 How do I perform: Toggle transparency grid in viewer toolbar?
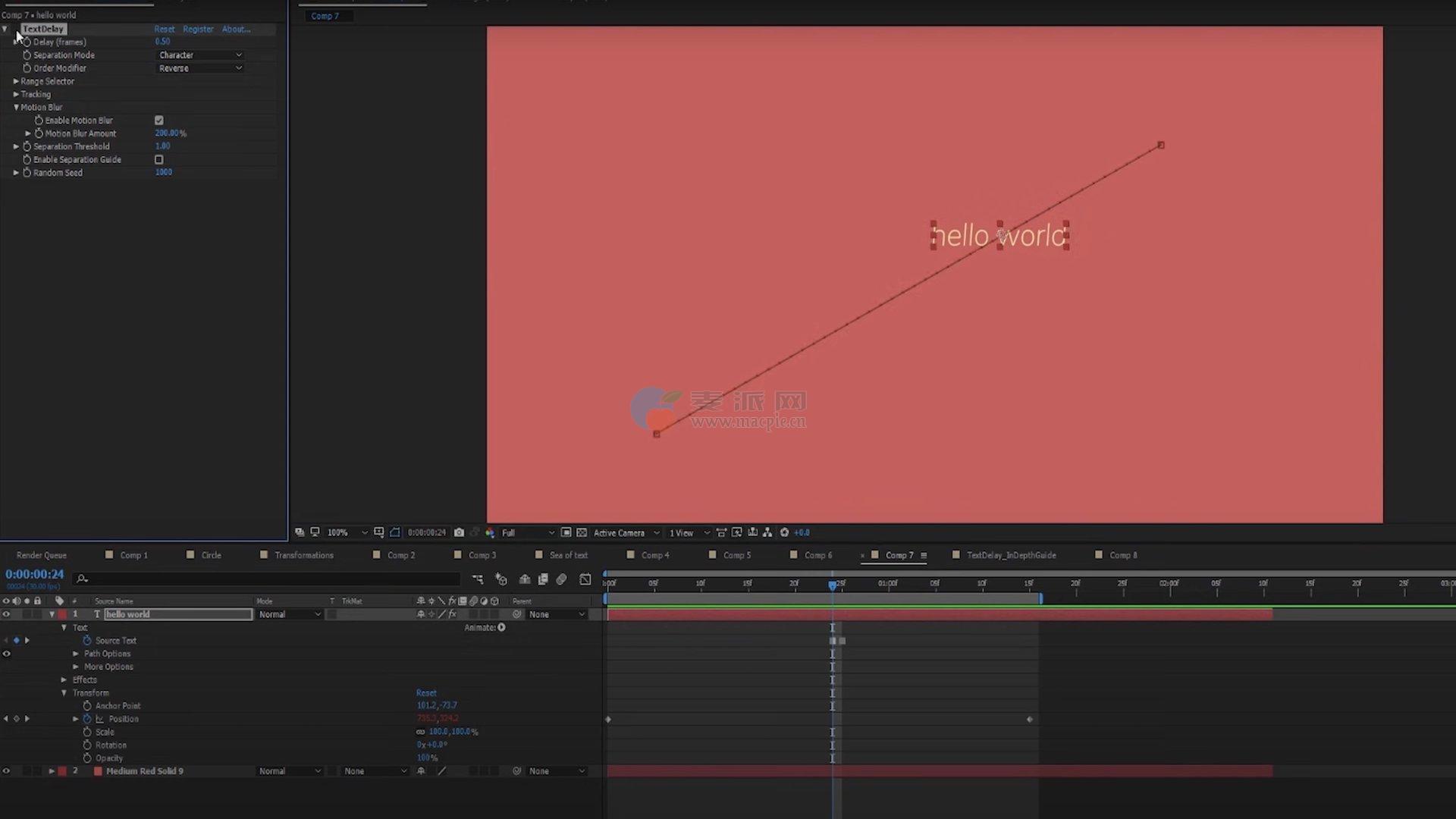tap(582, 532)
